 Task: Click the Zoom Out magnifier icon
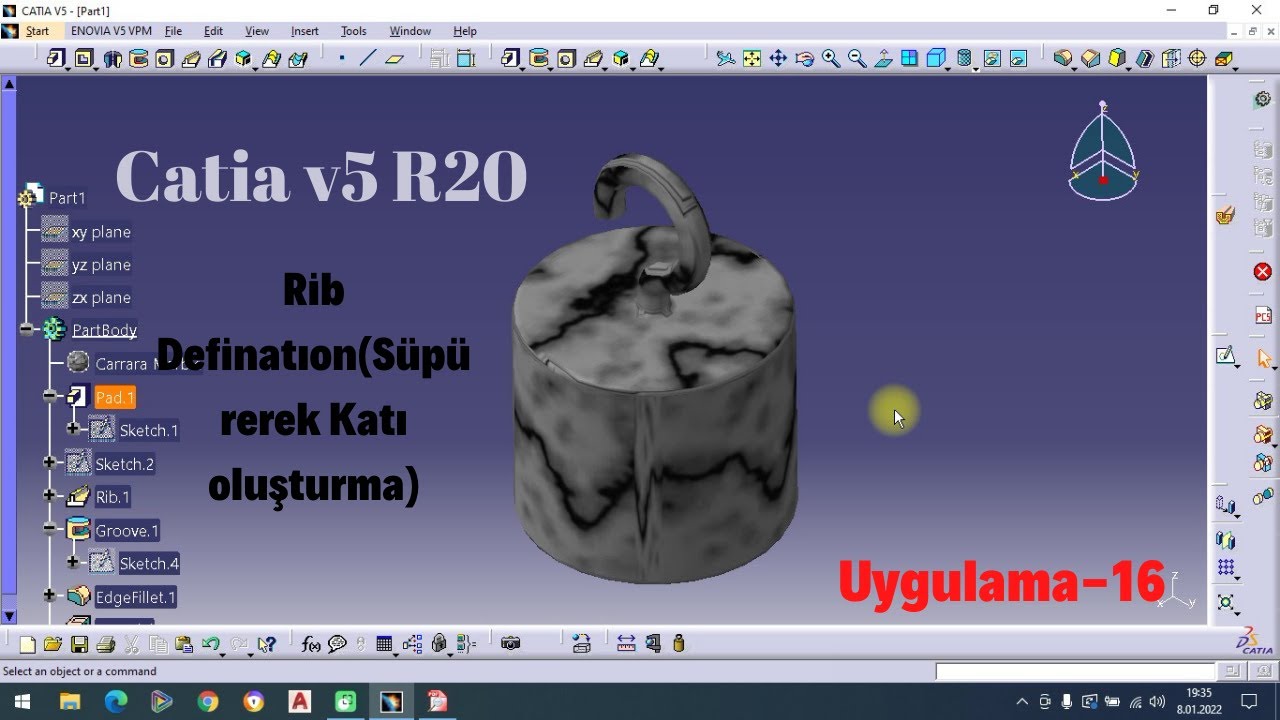(857, 59)
